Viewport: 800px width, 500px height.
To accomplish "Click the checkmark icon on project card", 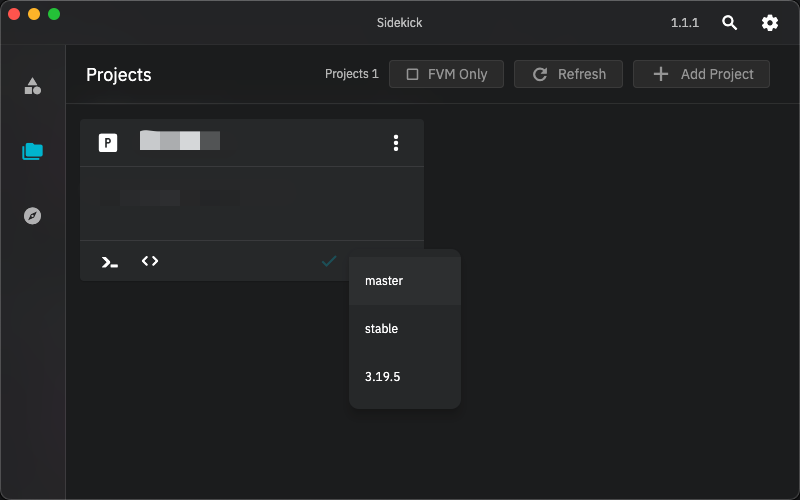I will 329,261.
